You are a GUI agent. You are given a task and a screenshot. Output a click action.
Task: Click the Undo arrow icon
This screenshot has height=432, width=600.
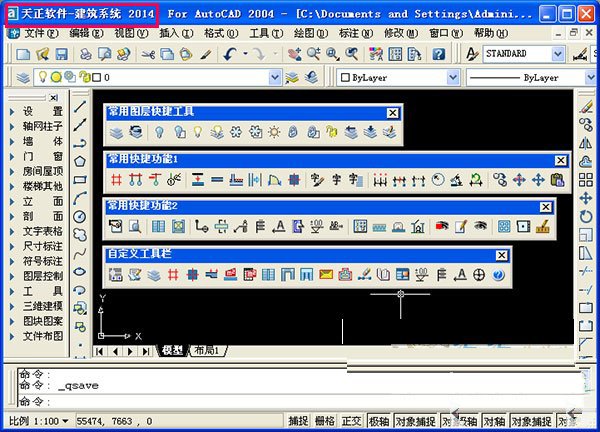click(x=230, y=54)
